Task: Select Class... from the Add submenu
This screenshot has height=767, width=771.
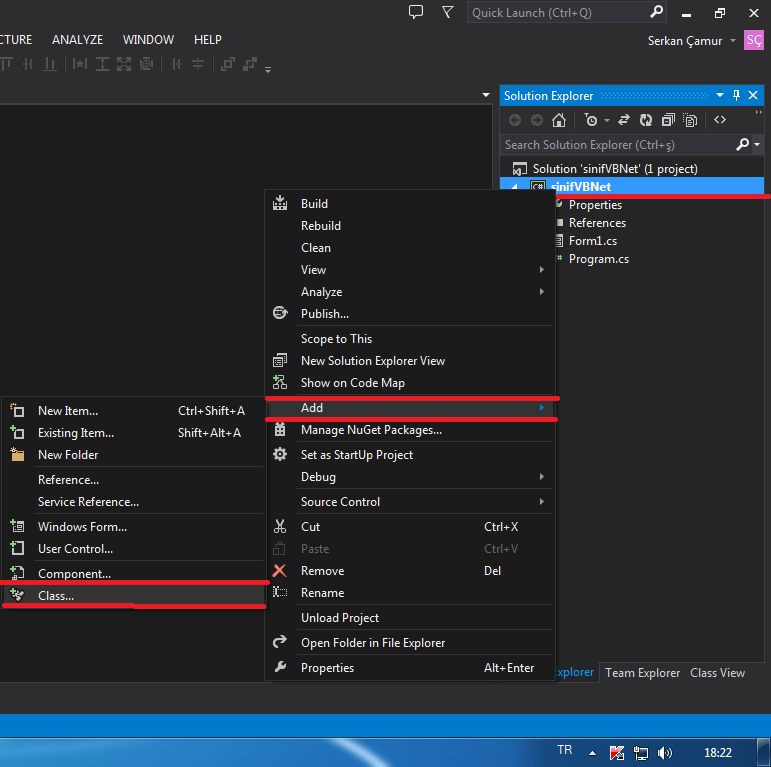Action: (134, 595)
